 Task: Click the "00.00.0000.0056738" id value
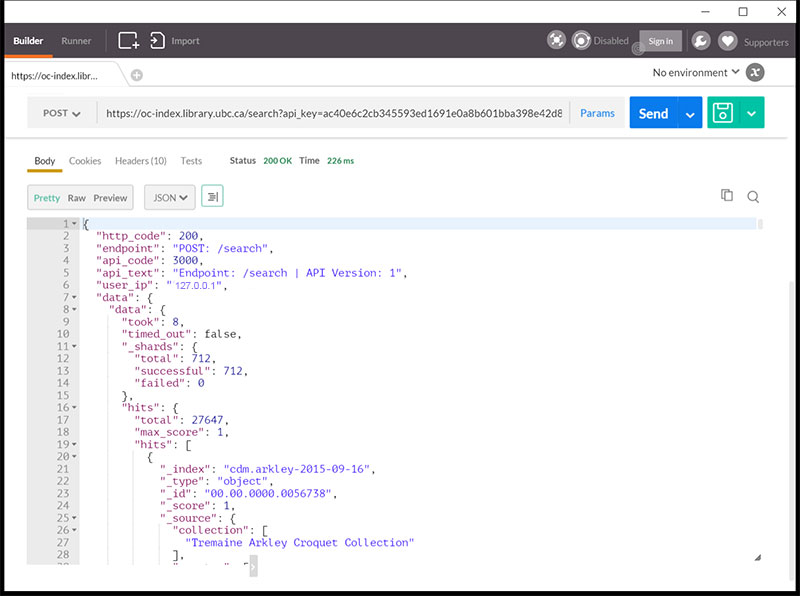coord(268,493)
